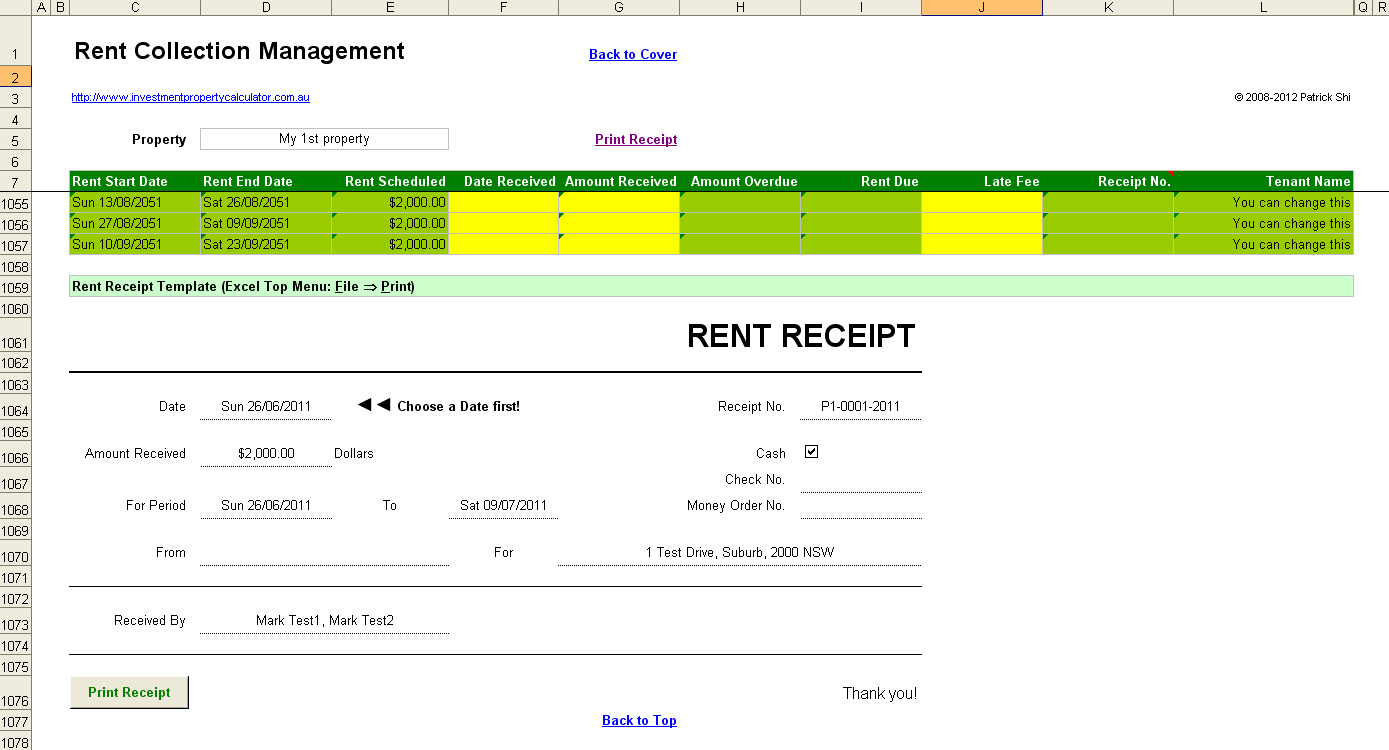Select the Sat 23/09/2051 end date cell
Screen dimensions: 1389x750
(266, 245)
